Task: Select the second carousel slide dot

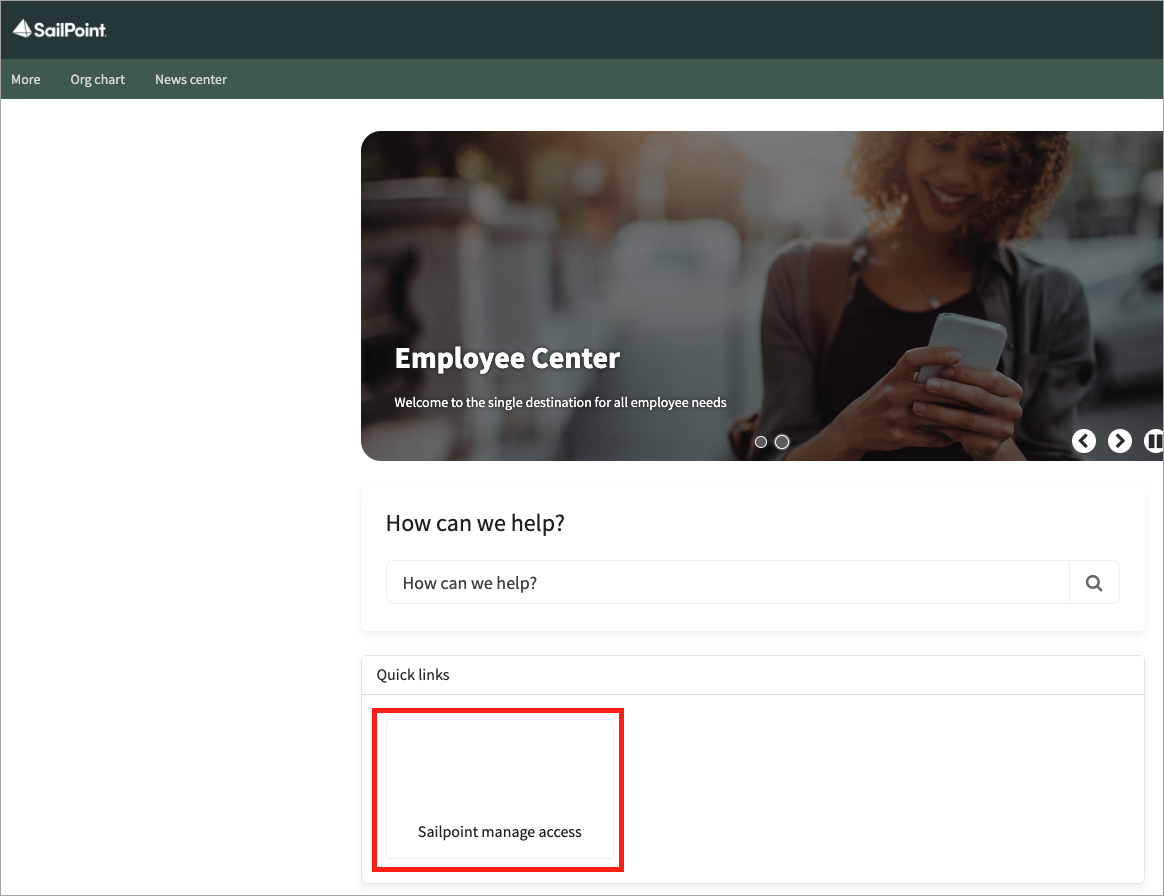Action: pyautogui.click(x=782, y=442)
